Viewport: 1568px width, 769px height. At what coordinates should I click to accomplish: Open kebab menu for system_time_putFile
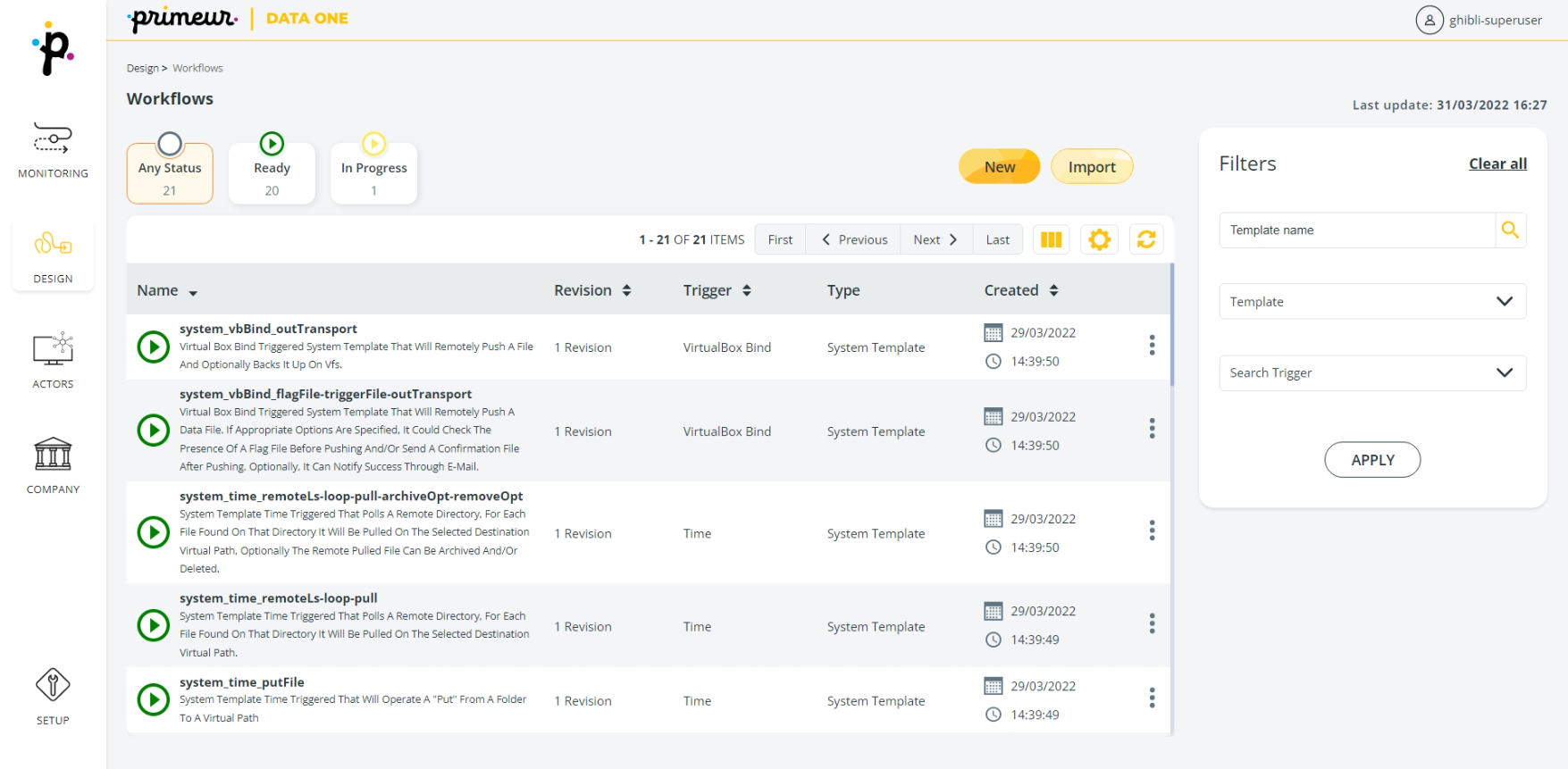pyautogui.click(x=1152, y=698)
